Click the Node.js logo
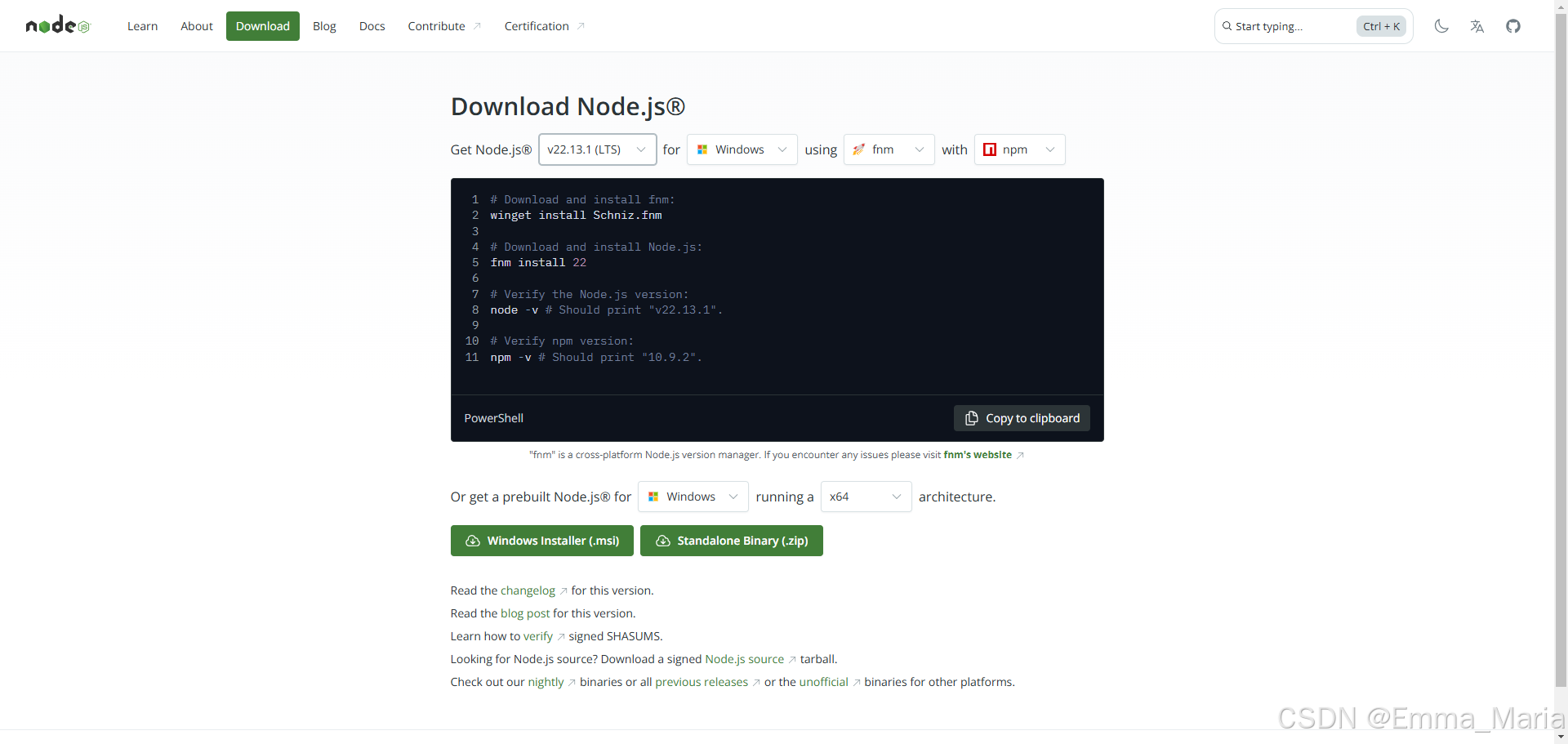Screen dimensions: 1568x744 click(57, 25)
